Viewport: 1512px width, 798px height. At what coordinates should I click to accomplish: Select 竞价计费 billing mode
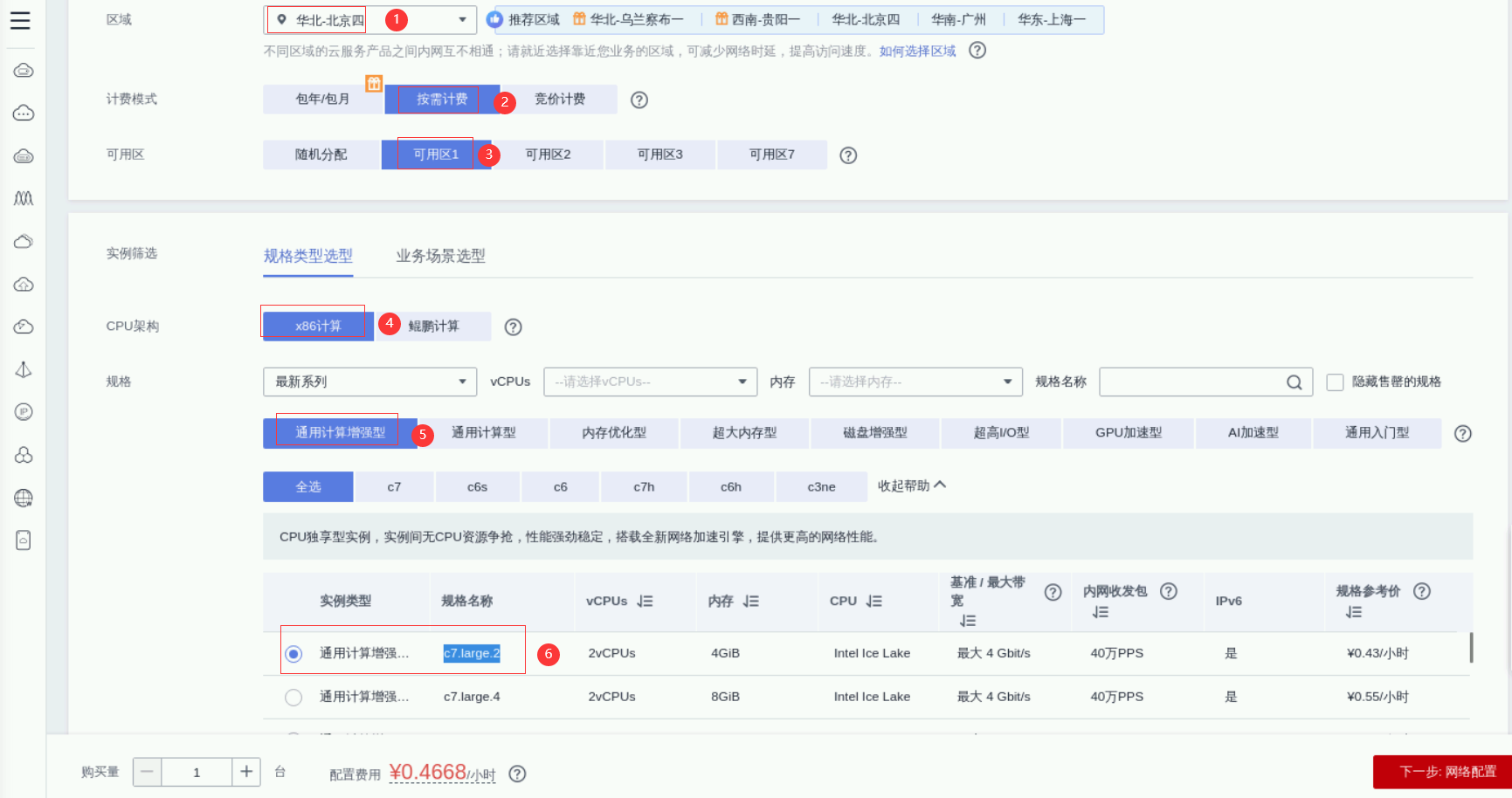coord(560,100)
